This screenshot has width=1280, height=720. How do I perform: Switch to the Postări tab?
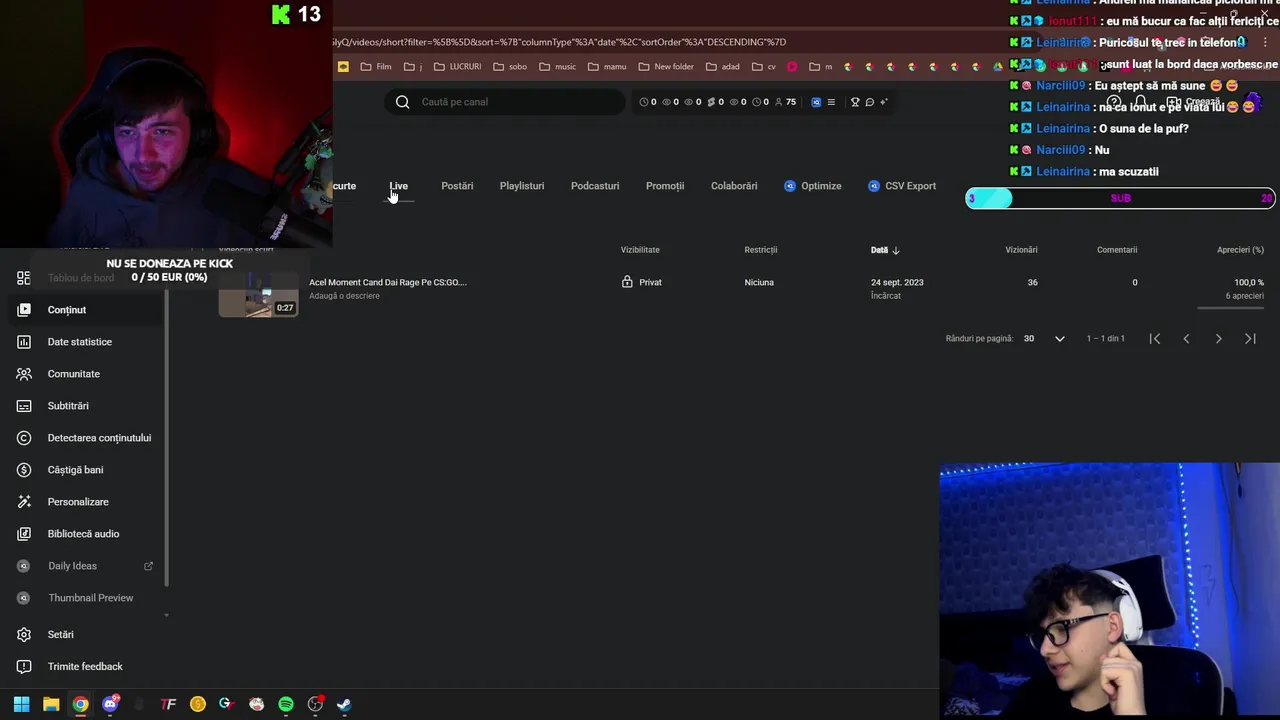457,186
